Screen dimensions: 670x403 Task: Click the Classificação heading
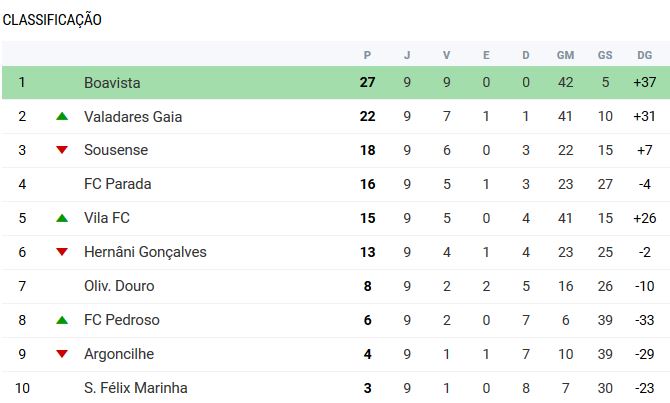(52, 20)
